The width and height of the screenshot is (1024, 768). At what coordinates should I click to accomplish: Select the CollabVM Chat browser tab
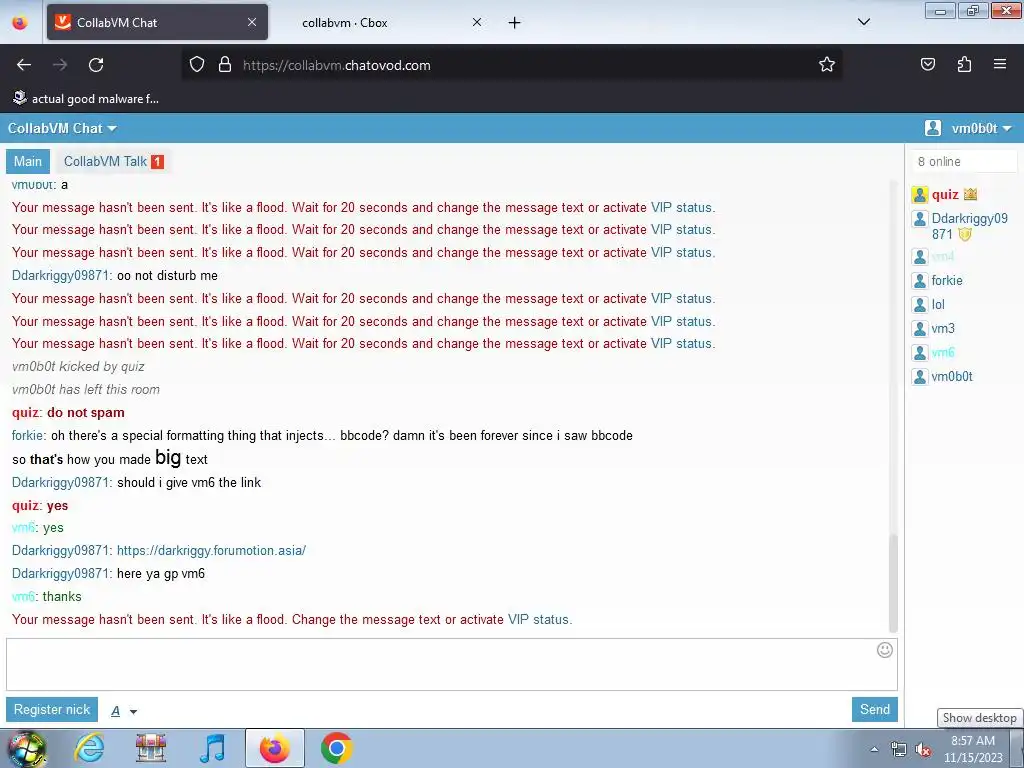point(157,22)
